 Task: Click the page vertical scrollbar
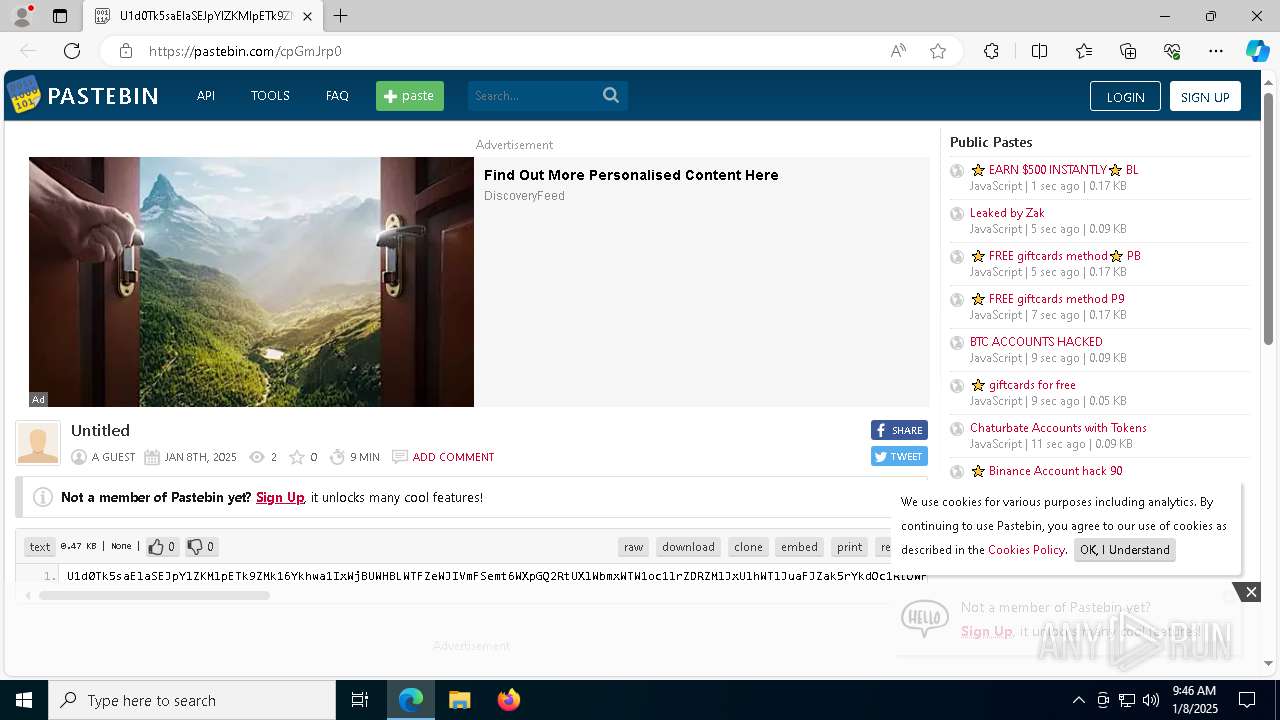1268,220
